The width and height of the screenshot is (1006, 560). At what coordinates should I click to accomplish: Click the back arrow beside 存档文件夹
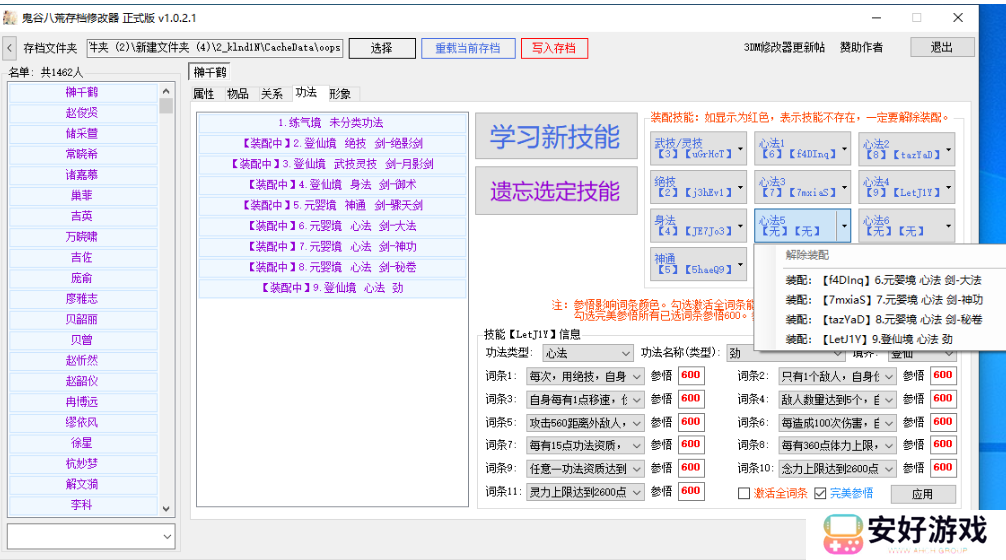coord(9,48)
